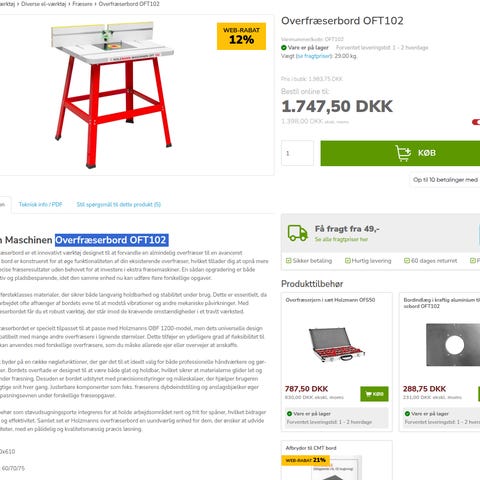Click the Sikker betaling check icon
The height and width of the screenshot is (480, 480).
pyautogui.click(x=289, y=261)
